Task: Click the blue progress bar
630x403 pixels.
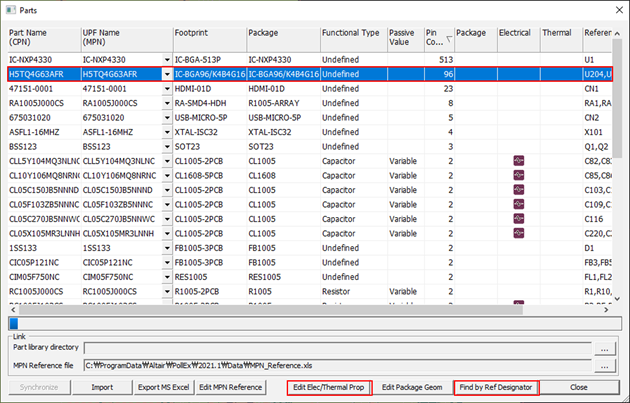Action: coord(12,322)
